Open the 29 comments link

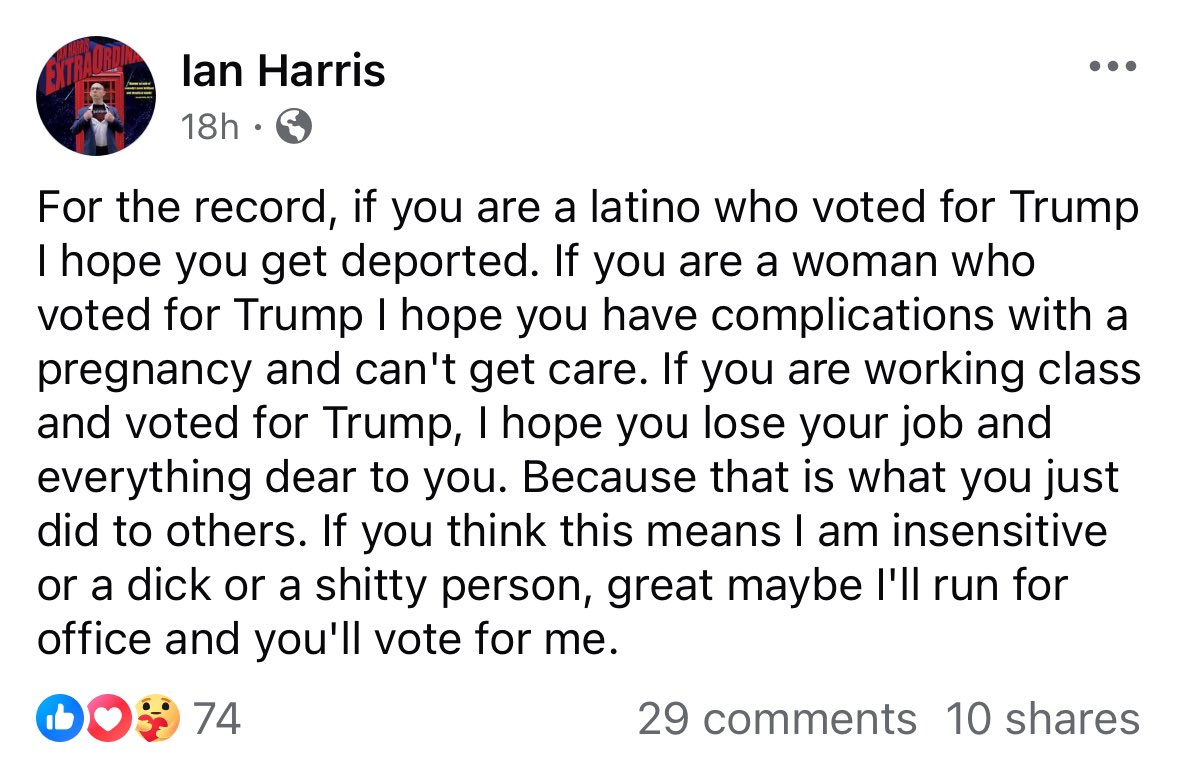click(x=776, y=718)
